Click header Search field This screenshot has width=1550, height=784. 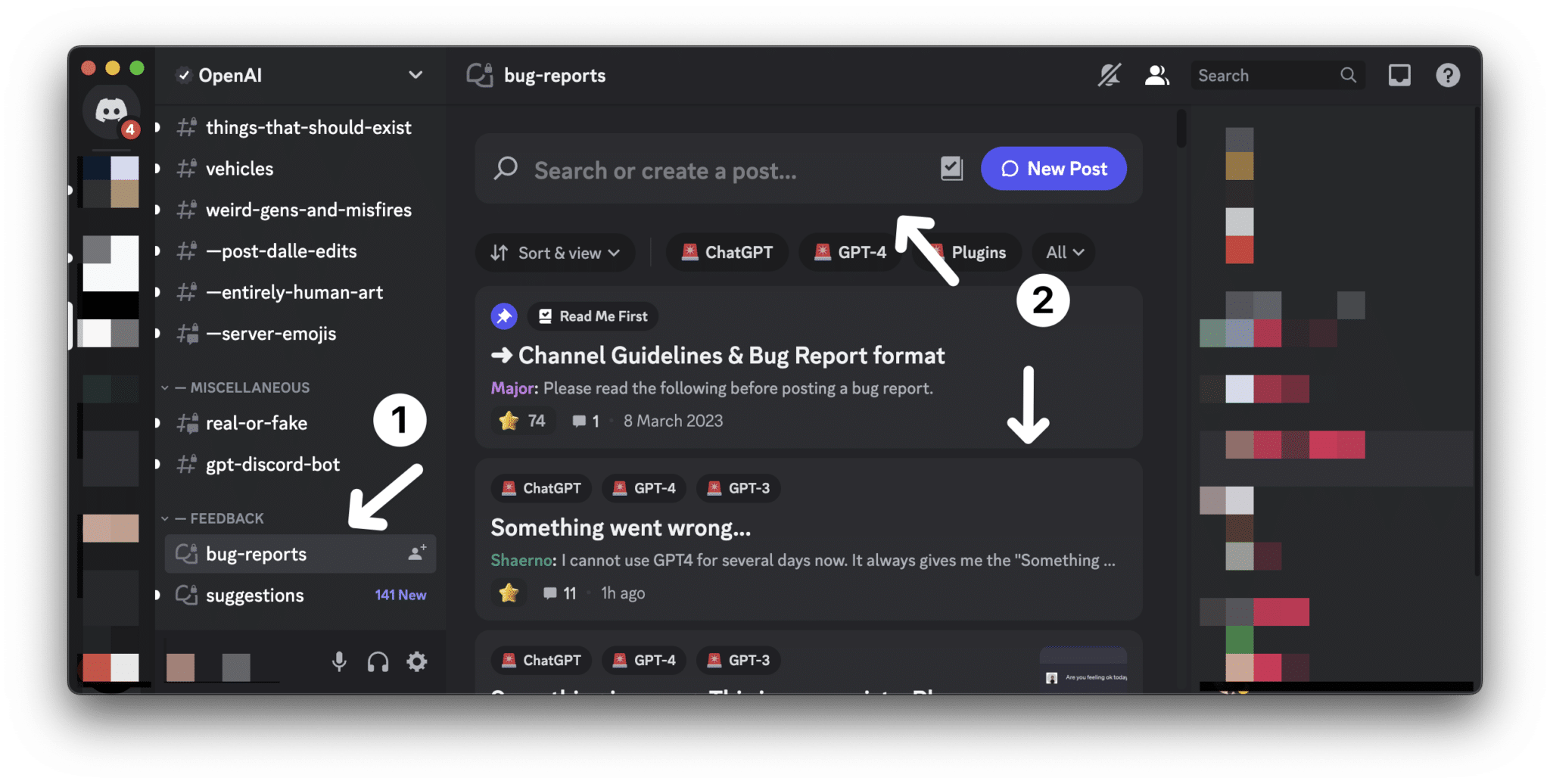[x=1278, y=76]
